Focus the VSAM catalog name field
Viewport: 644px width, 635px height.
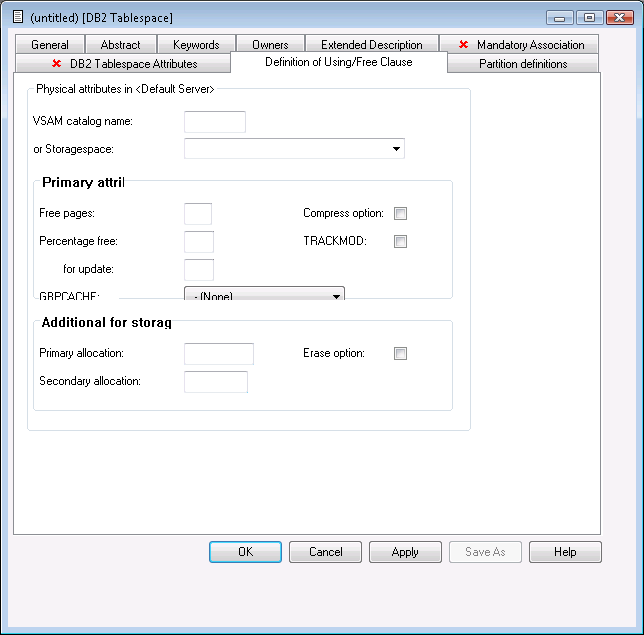point(215,122)
